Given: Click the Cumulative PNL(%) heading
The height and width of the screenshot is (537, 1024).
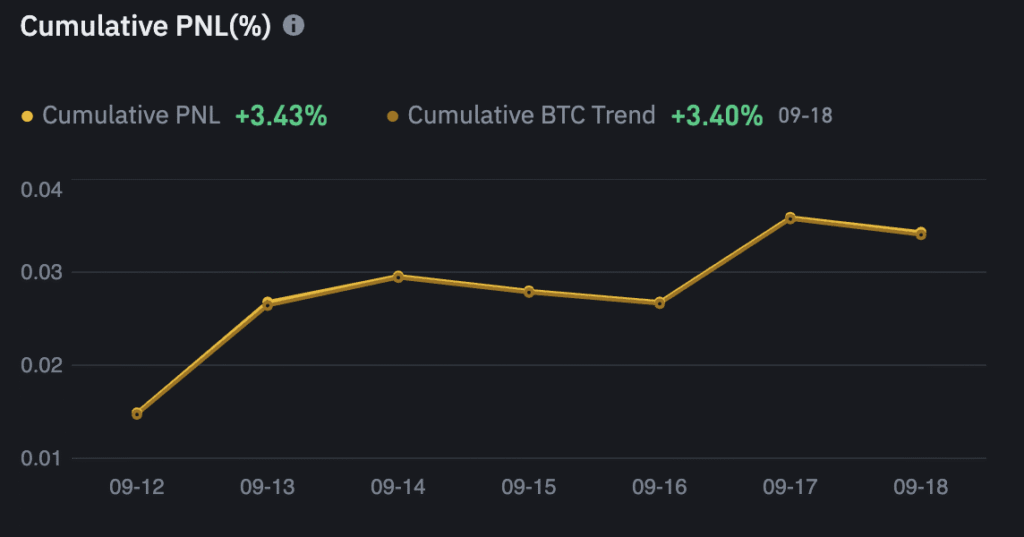Looking at the screenshot, I should coord(145,26).
